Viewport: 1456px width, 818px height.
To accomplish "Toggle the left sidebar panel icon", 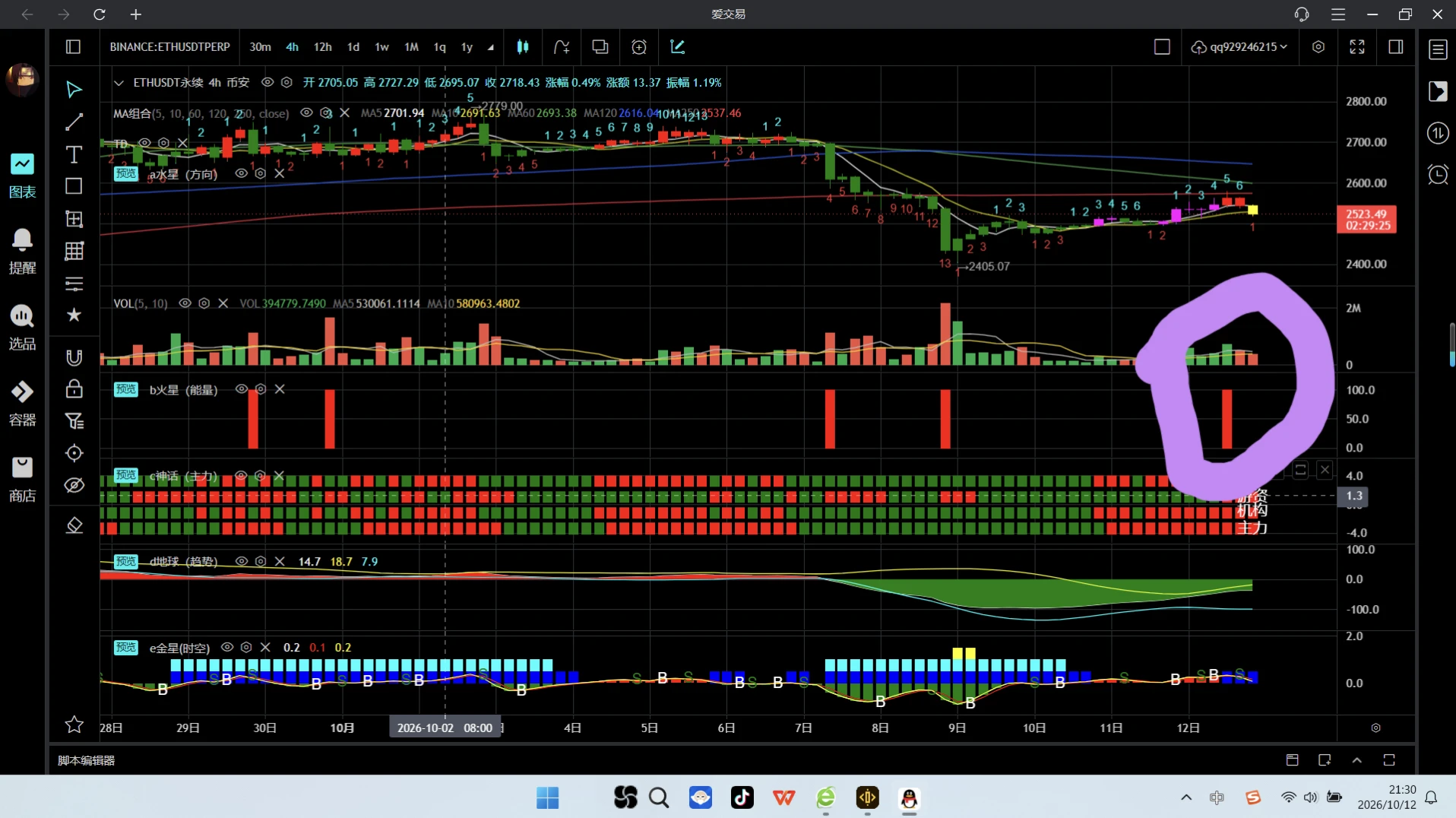I will (73, 47).
